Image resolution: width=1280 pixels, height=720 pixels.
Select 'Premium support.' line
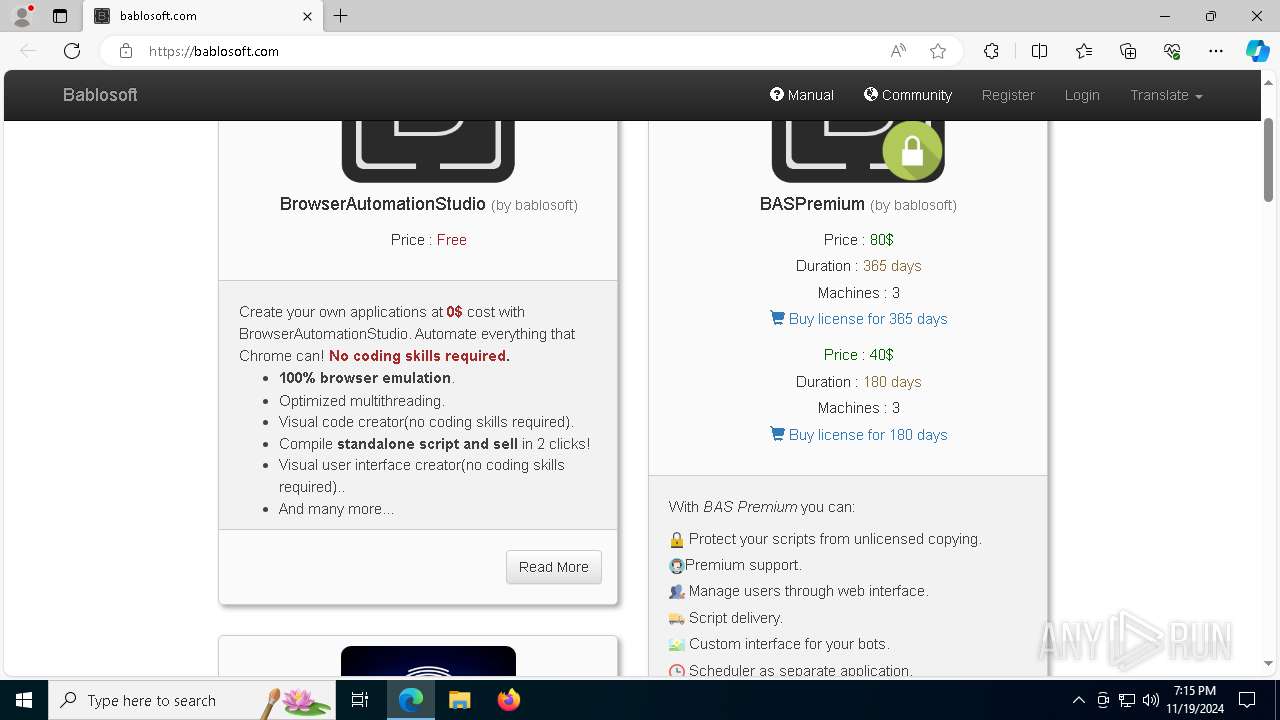(x=736, y=565)
